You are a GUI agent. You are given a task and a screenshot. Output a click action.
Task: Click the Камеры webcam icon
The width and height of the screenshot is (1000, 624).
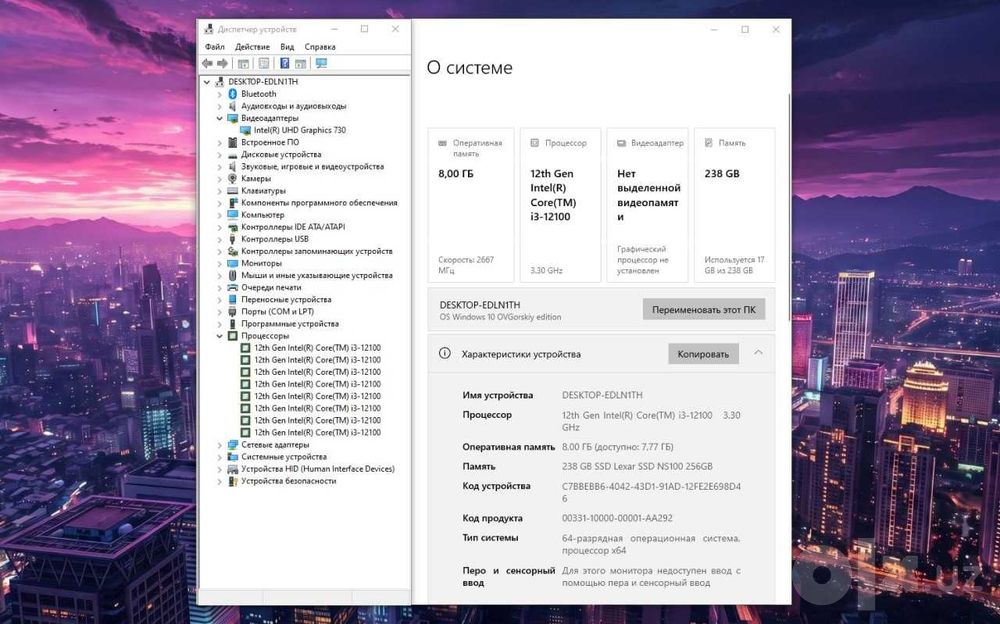tap(233, 179)
